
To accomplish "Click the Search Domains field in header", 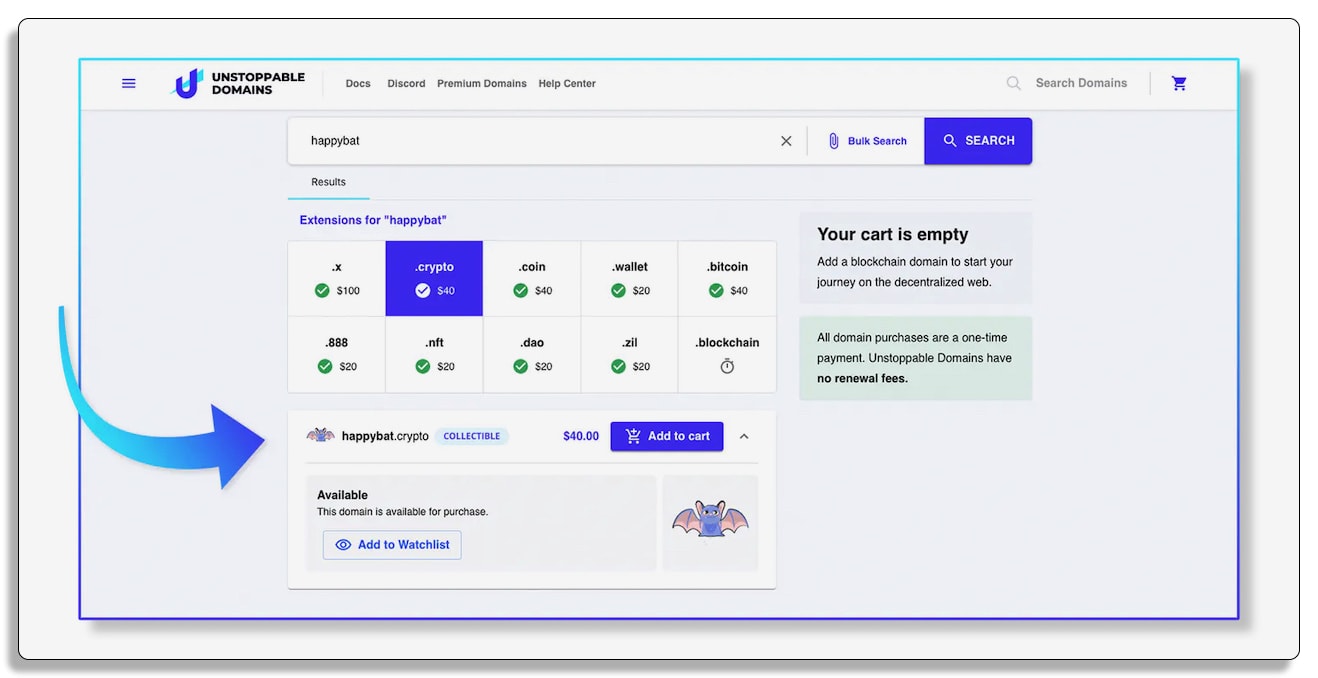I will click(x=1081, y=83).
